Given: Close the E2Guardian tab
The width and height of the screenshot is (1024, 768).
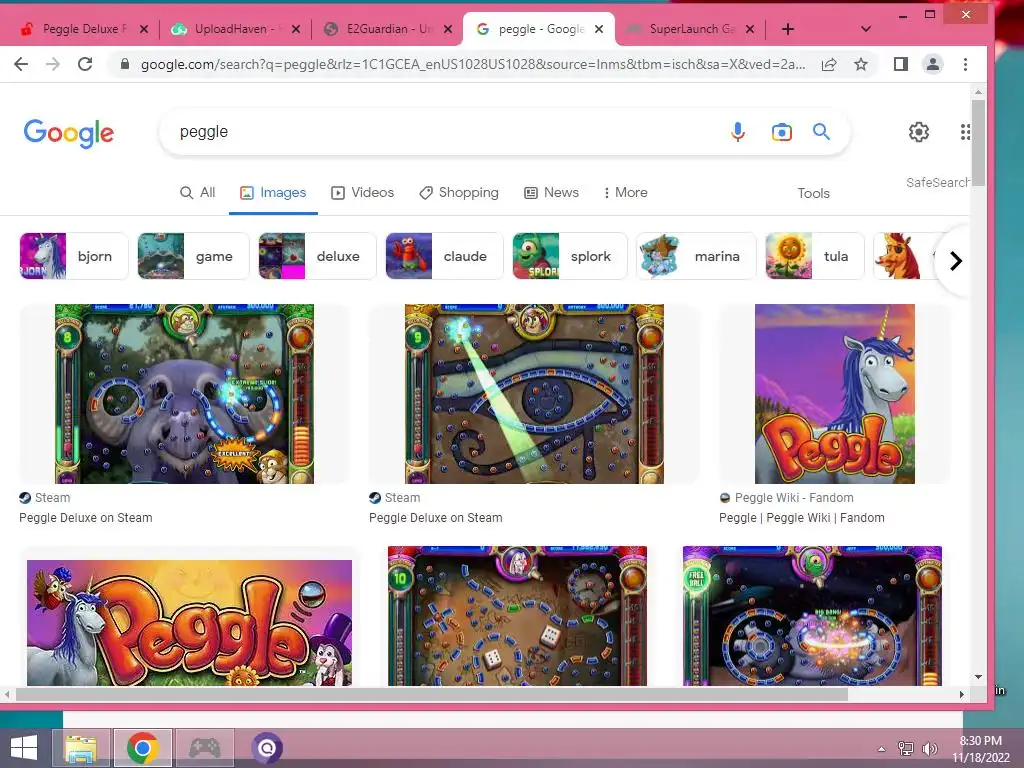Looking at the screenshot, I should point(448,29).
